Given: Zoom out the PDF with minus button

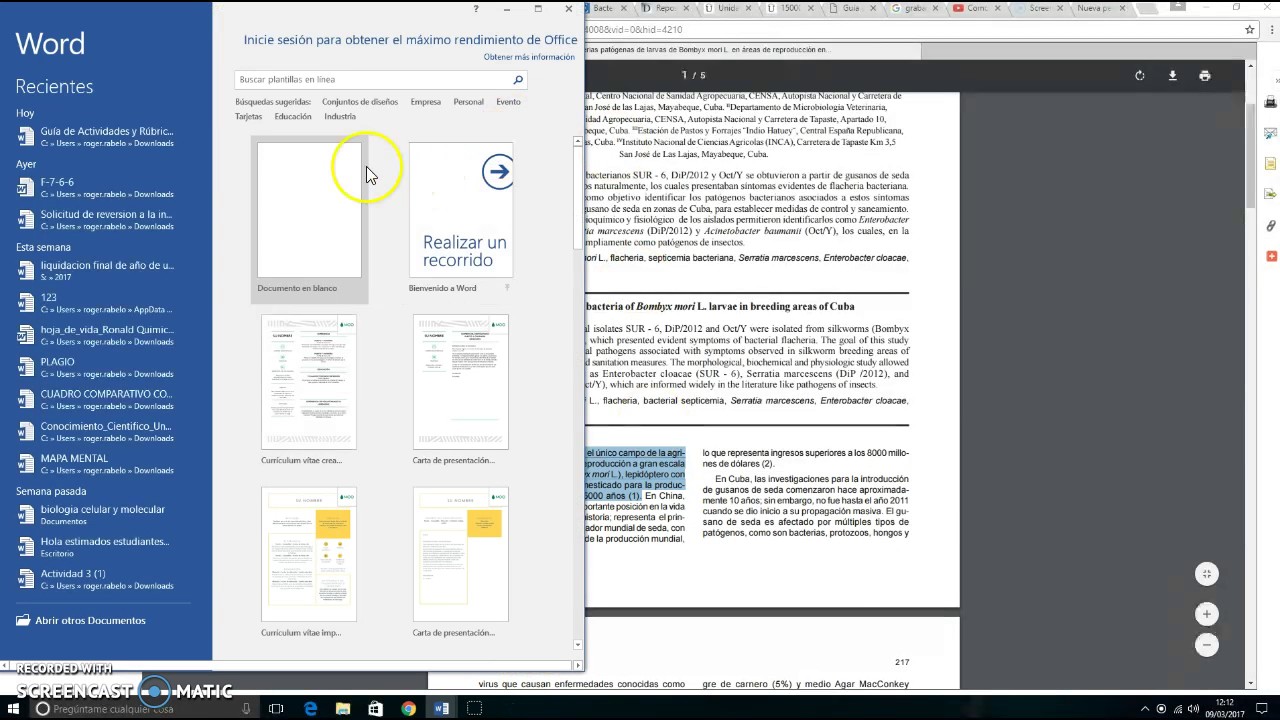Looking at the screenshot, I should coord(1207,645).
